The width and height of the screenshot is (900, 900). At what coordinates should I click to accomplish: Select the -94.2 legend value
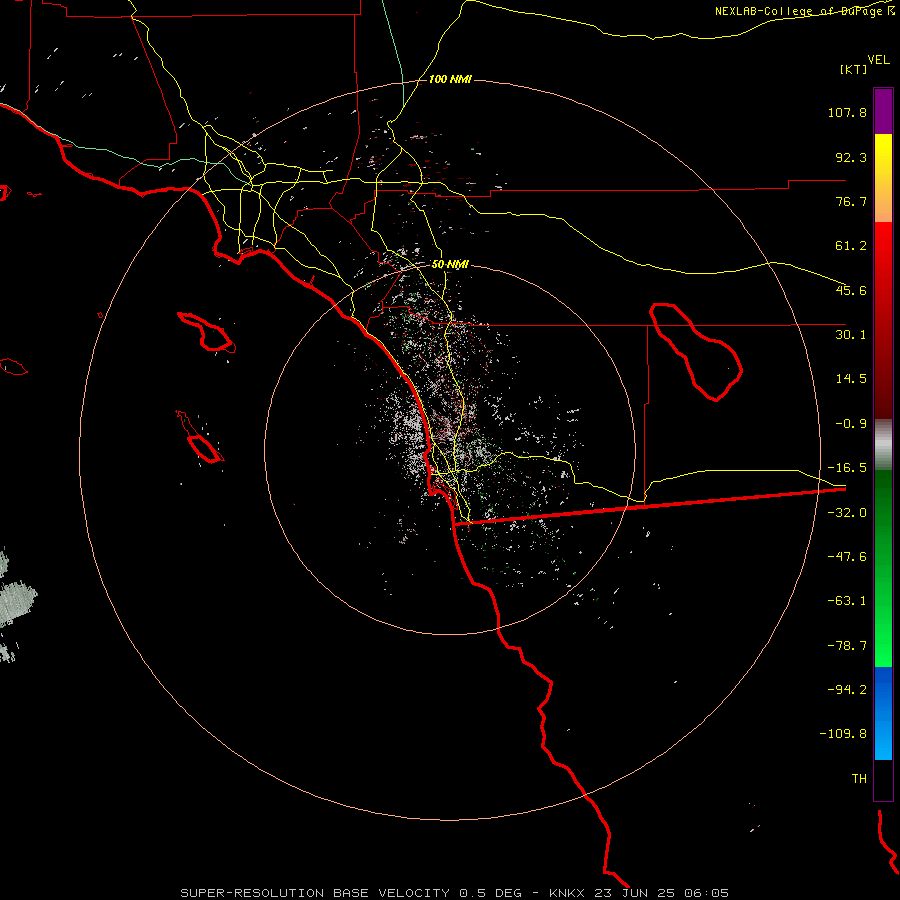click(847, 690)
